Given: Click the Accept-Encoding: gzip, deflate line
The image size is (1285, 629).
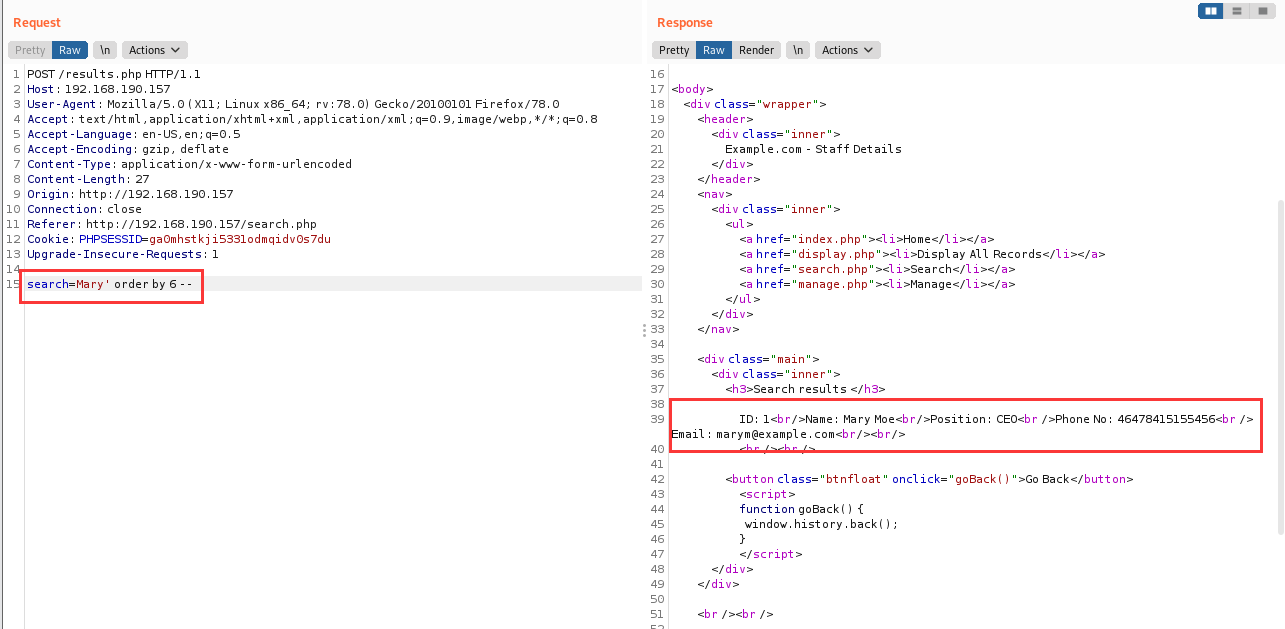Looking at the screenshot, I should (128, 149).
